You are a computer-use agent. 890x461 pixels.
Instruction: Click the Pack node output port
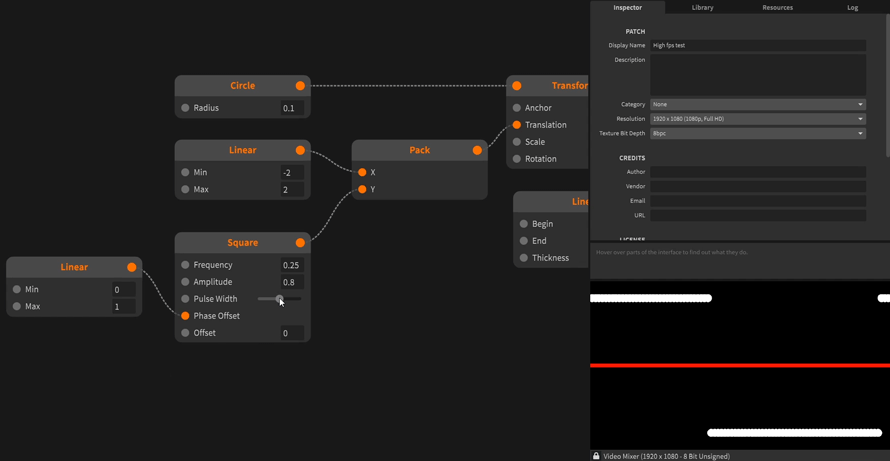click(477, 150)
